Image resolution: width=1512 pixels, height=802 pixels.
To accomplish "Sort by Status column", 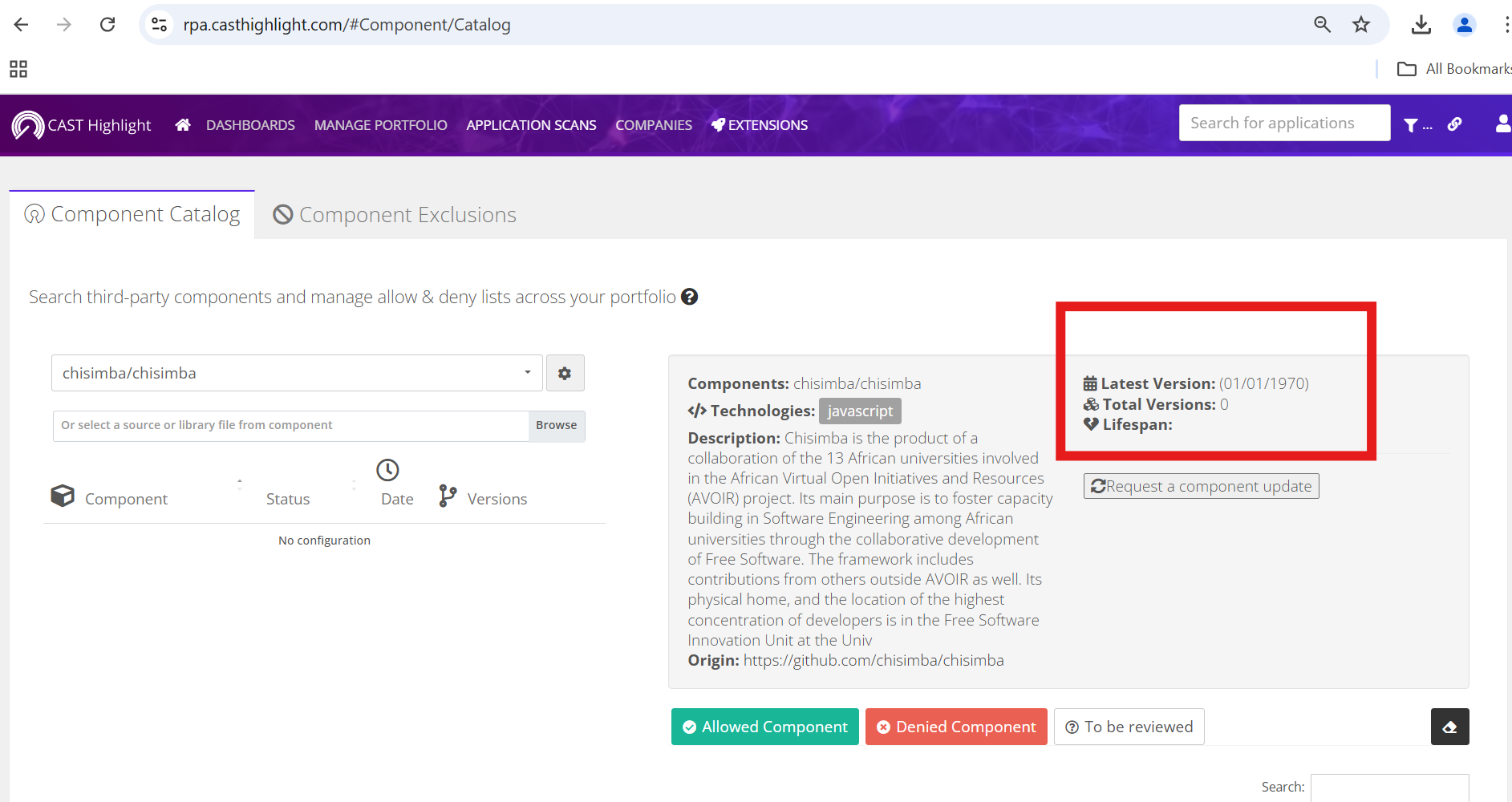I will pos(288,499).
